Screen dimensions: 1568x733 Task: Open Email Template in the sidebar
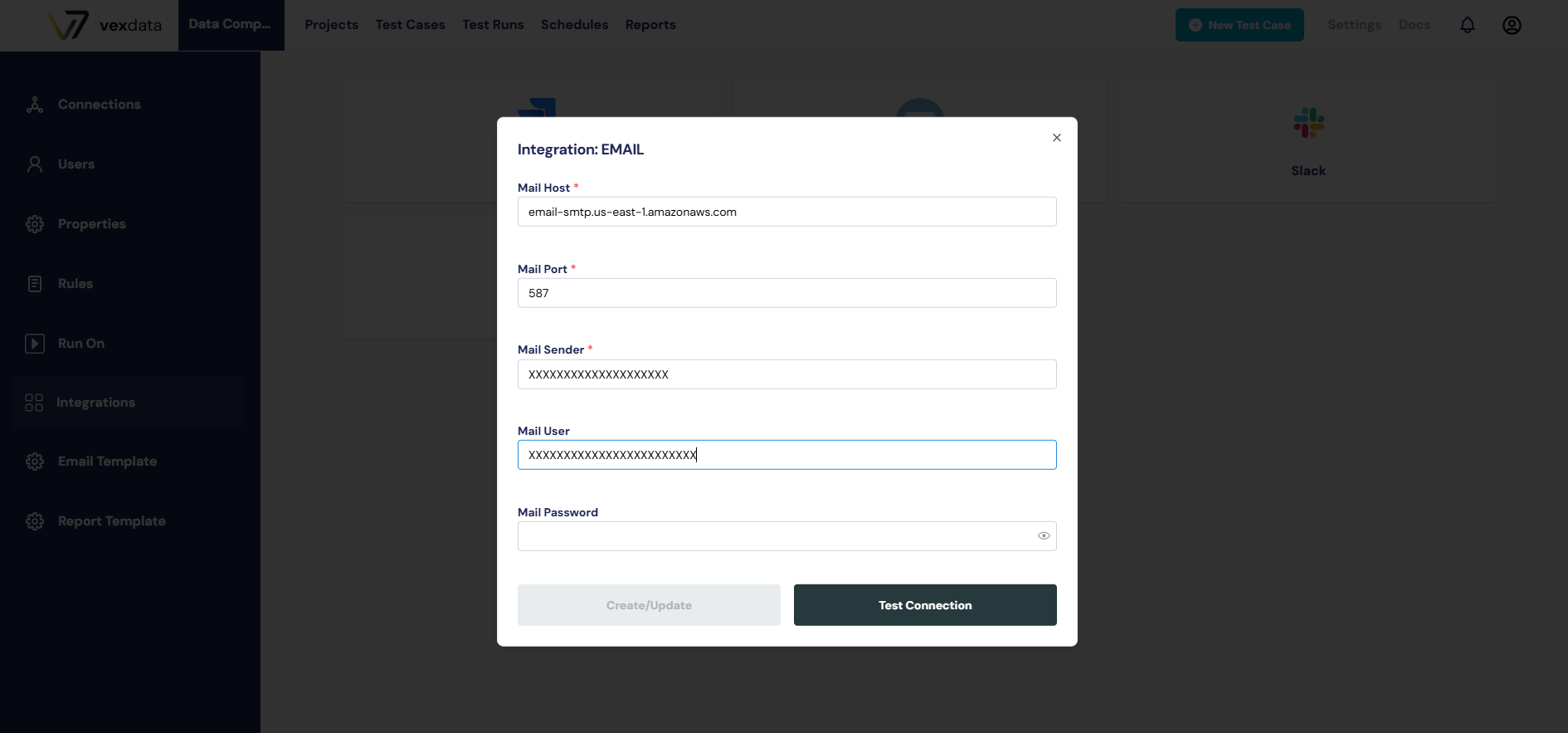point(107,462)
